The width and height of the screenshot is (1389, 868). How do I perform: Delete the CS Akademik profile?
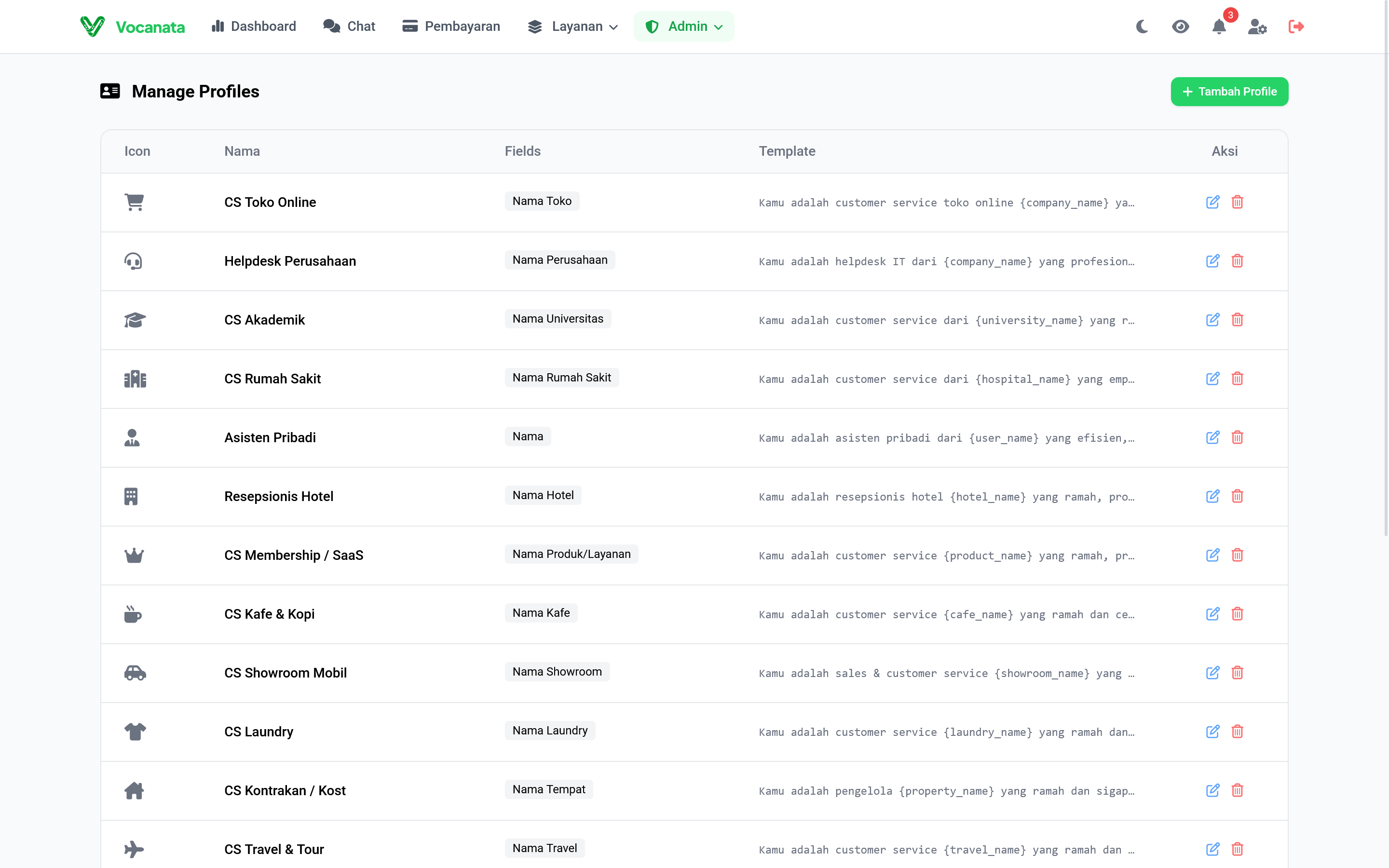point(1238,320)
